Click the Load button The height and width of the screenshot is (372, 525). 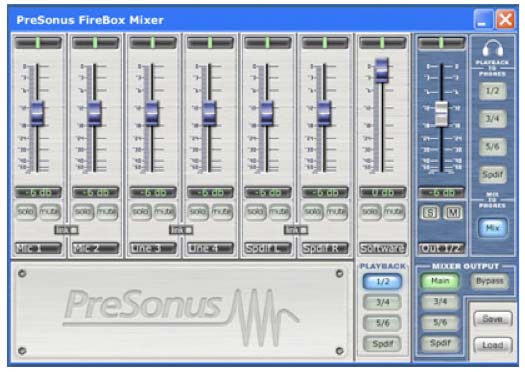point(493,345)
